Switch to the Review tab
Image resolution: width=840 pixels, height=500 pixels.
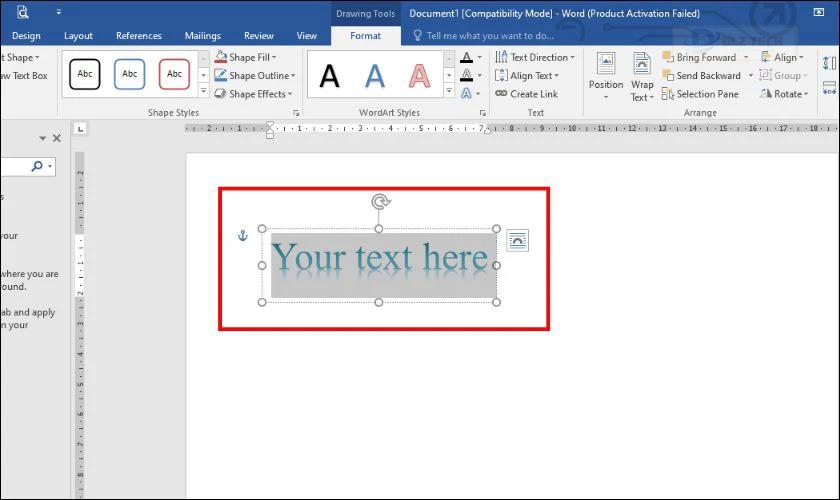259,35
